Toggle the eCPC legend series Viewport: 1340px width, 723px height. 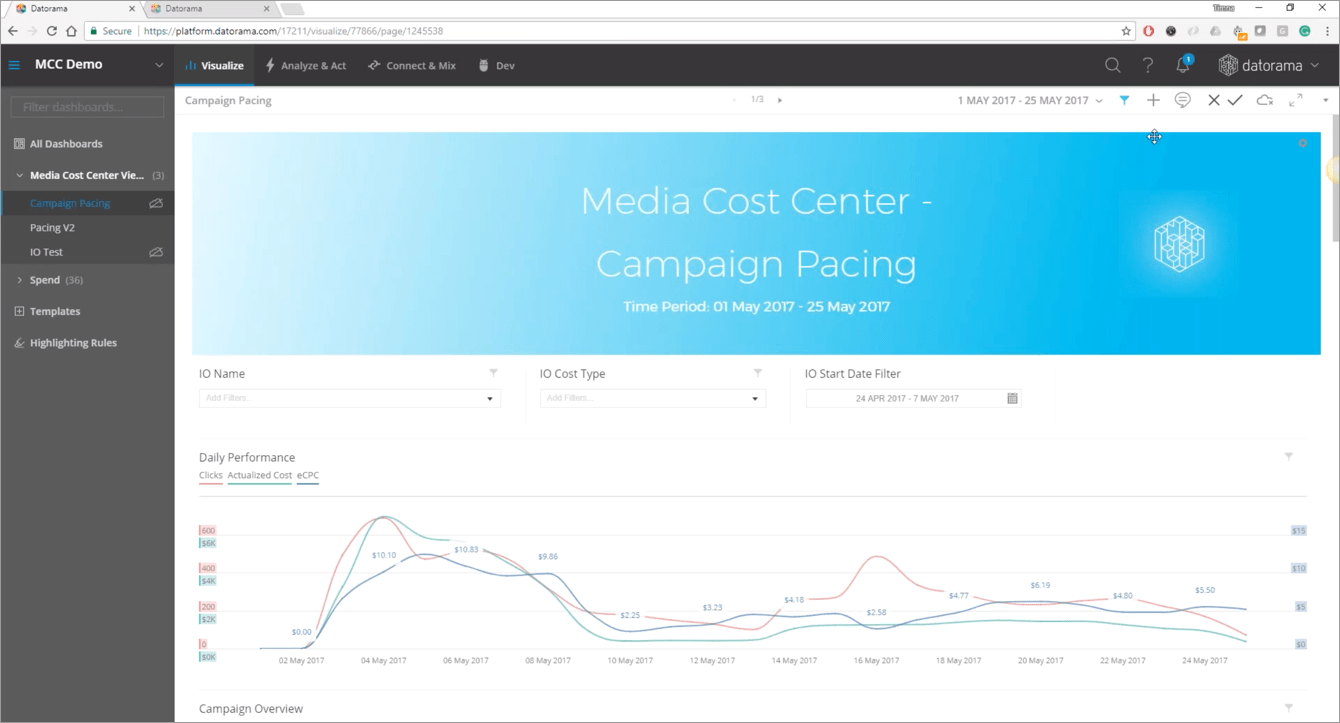pyautogui.click(x=307, y=476)
